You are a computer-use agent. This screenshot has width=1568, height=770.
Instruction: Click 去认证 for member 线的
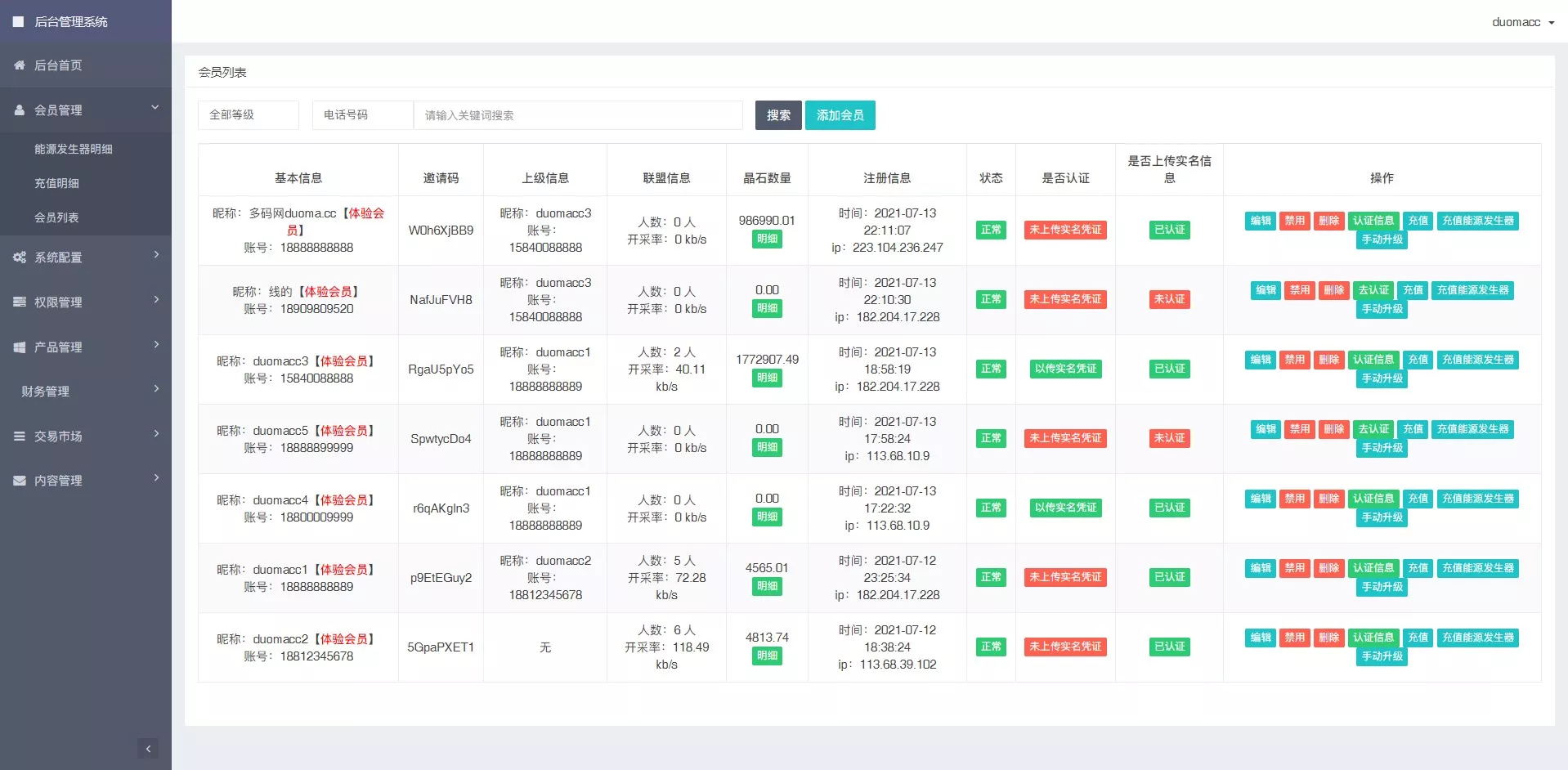(x=1373, y=290)
